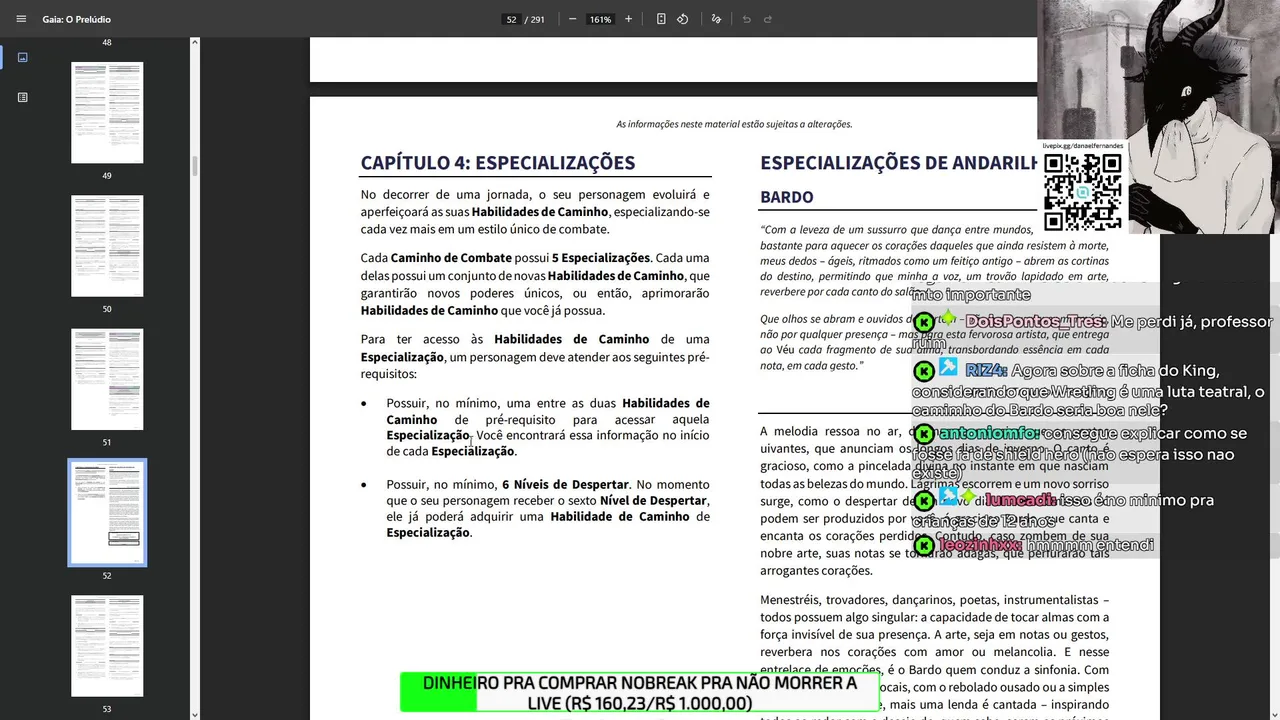Open page 53 thumbnail
The height and width of the screenshot is (720, 1280).
tap(107, 646)
